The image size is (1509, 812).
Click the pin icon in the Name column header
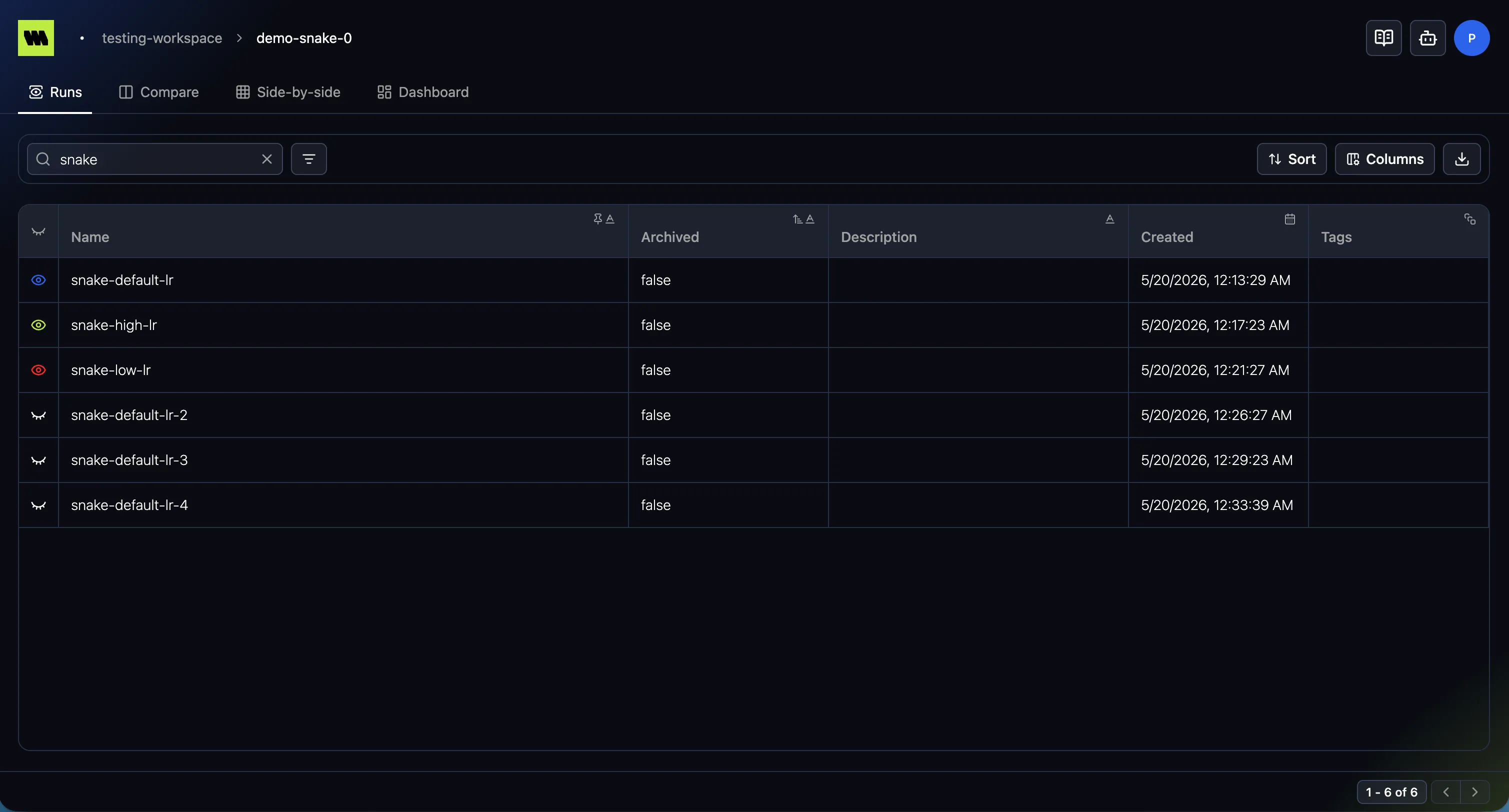(597, 218)
